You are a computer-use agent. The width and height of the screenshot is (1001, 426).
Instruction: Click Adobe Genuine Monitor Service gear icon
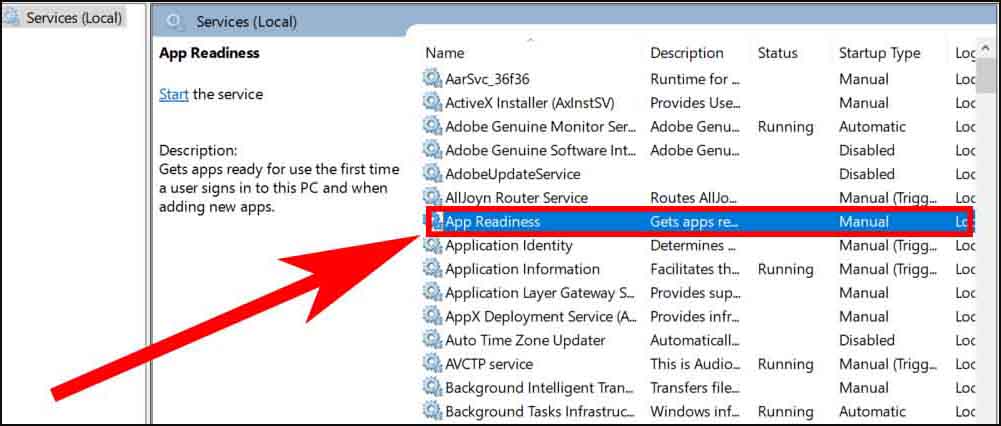(x=432, y=126)
